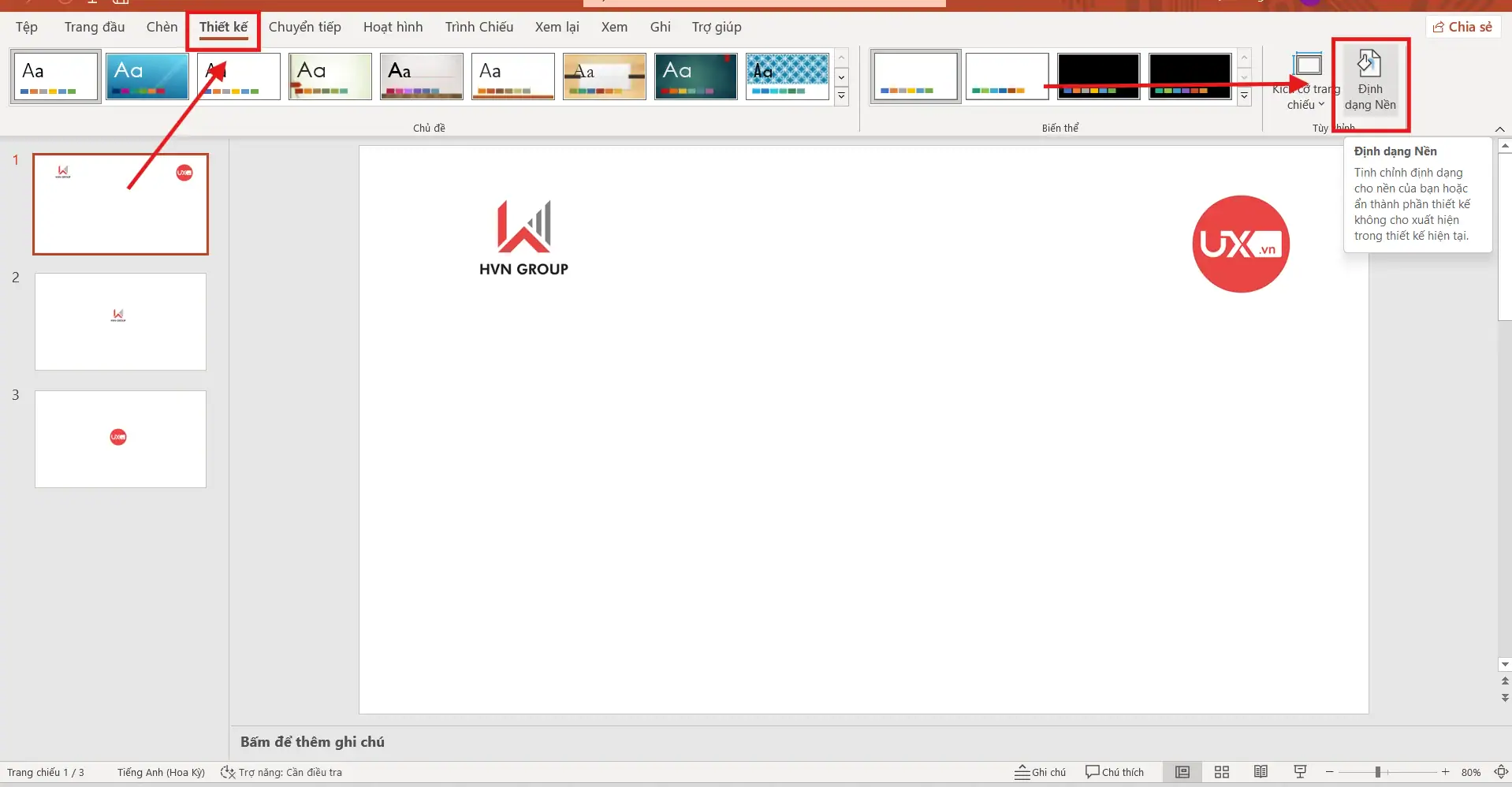Select slide 3 thumbnail
This screenshot has height=787, width=1512.
[x=121, y=438]
